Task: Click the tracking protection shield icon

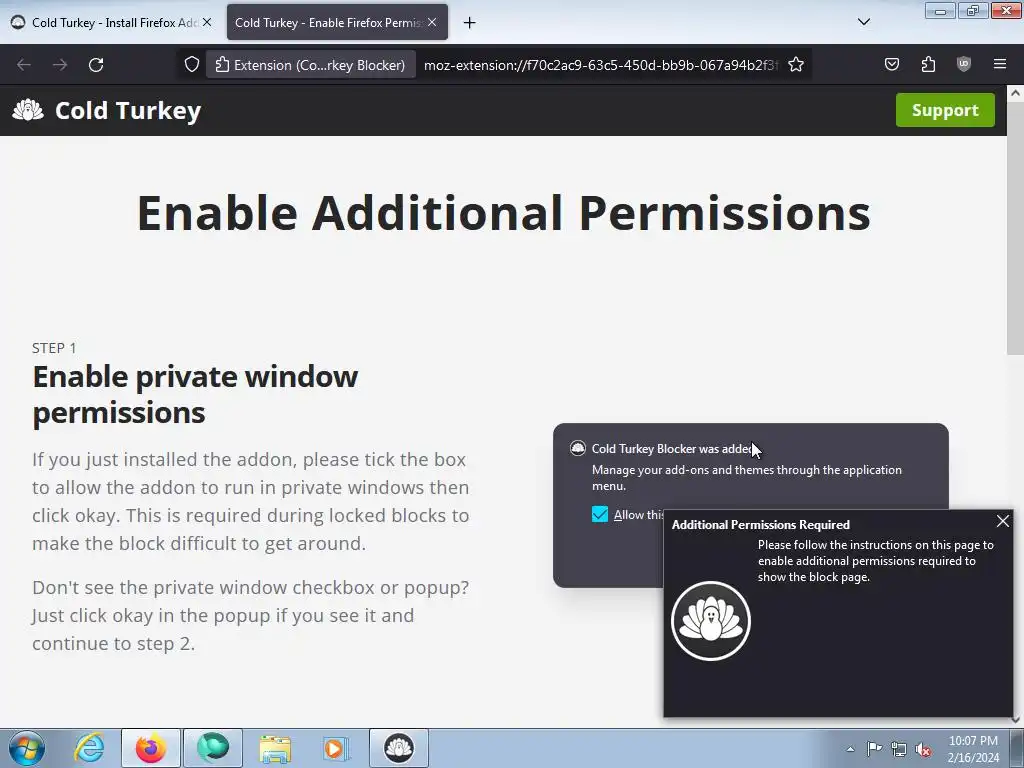Action: click(x=191, y=65)
